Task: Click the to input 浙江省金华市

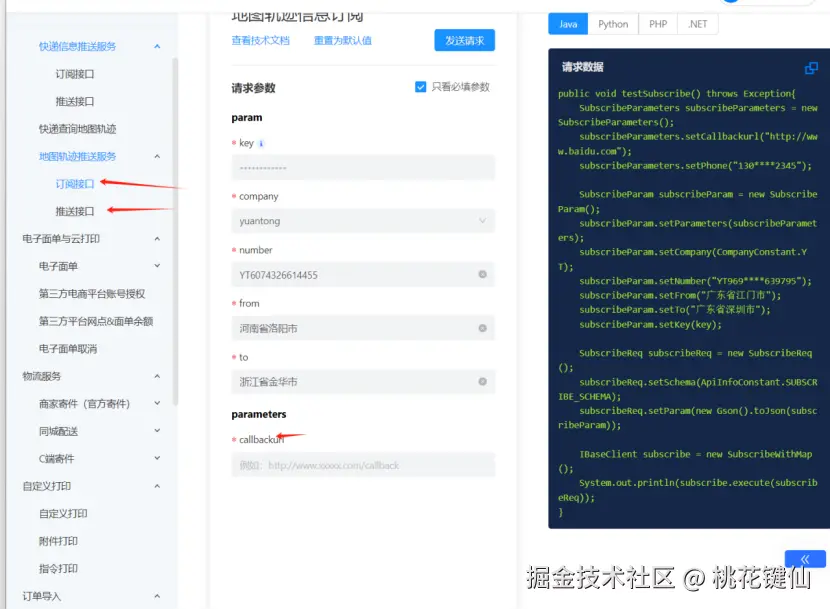Action: coord(363,382)
